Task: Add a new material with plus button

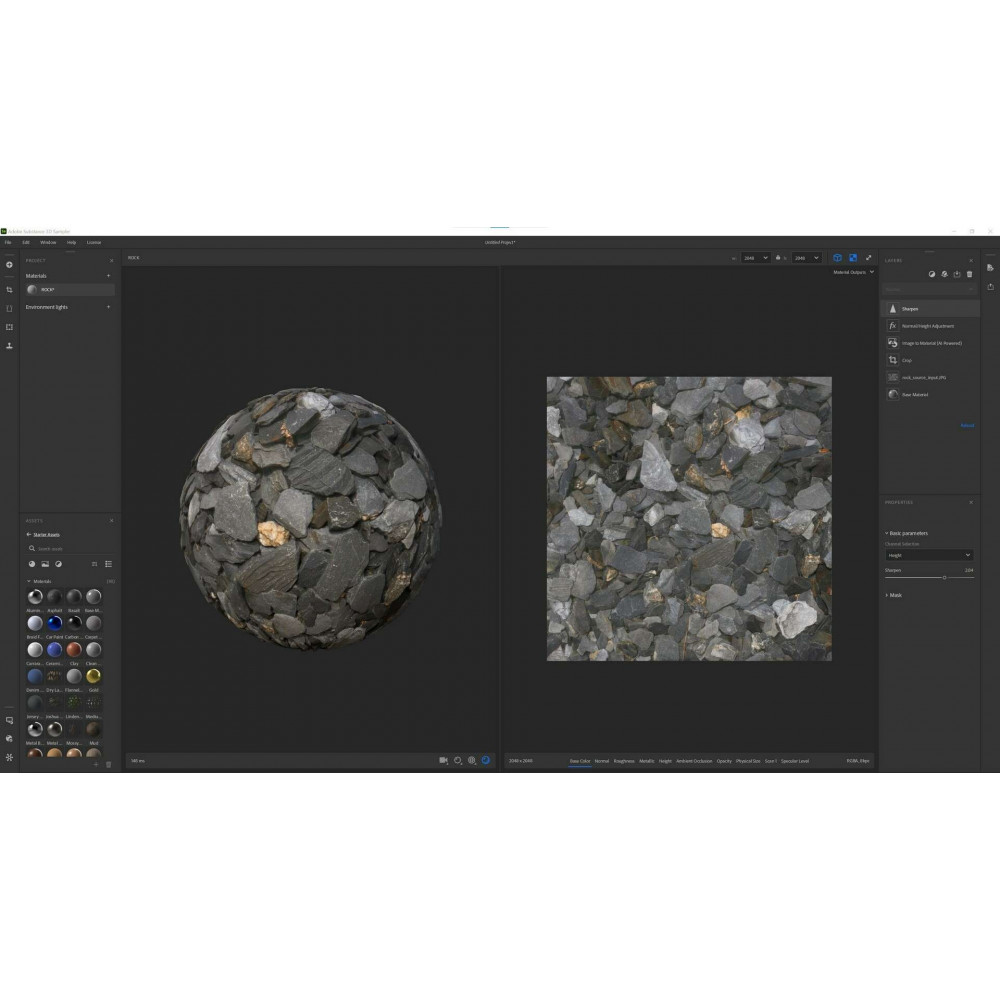Action: pyautogui.click(x=109, y=275)
